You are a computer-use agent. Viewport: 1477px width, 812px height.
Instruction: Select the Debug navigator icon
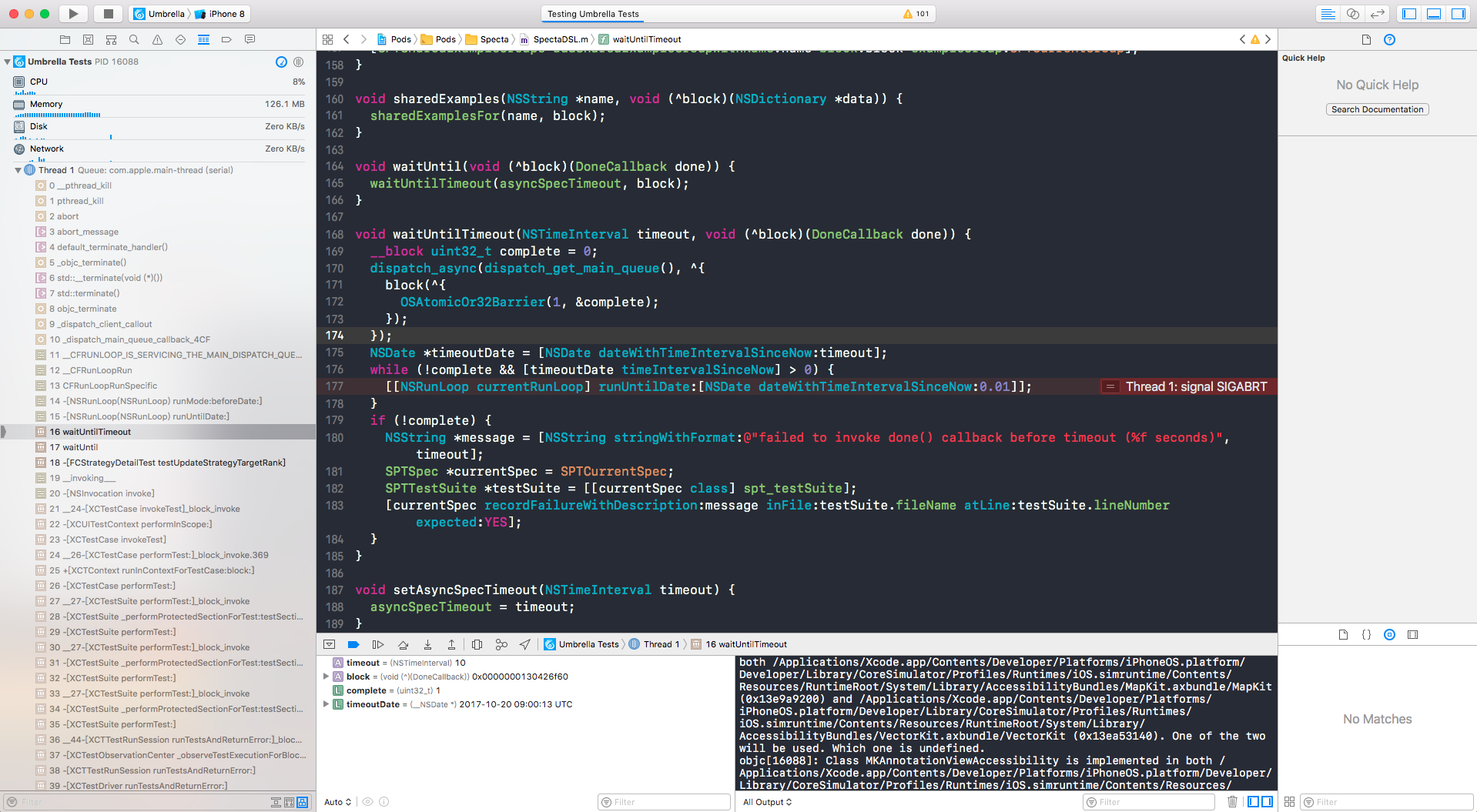tap(203, 39)
